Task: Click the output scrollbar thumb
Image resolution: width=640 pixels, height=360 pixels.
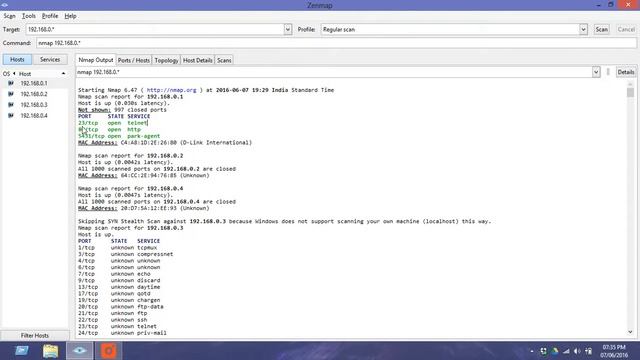Action: (x=631, y=92)
